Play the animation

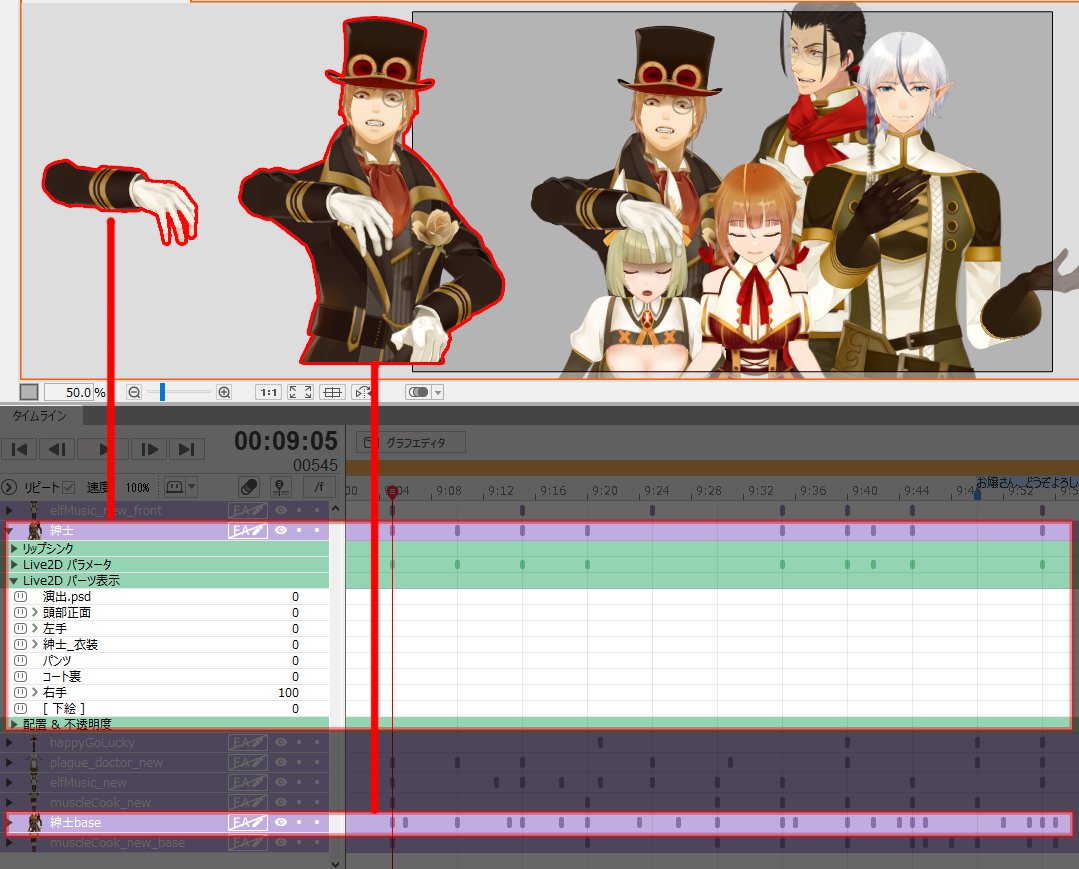103,449
